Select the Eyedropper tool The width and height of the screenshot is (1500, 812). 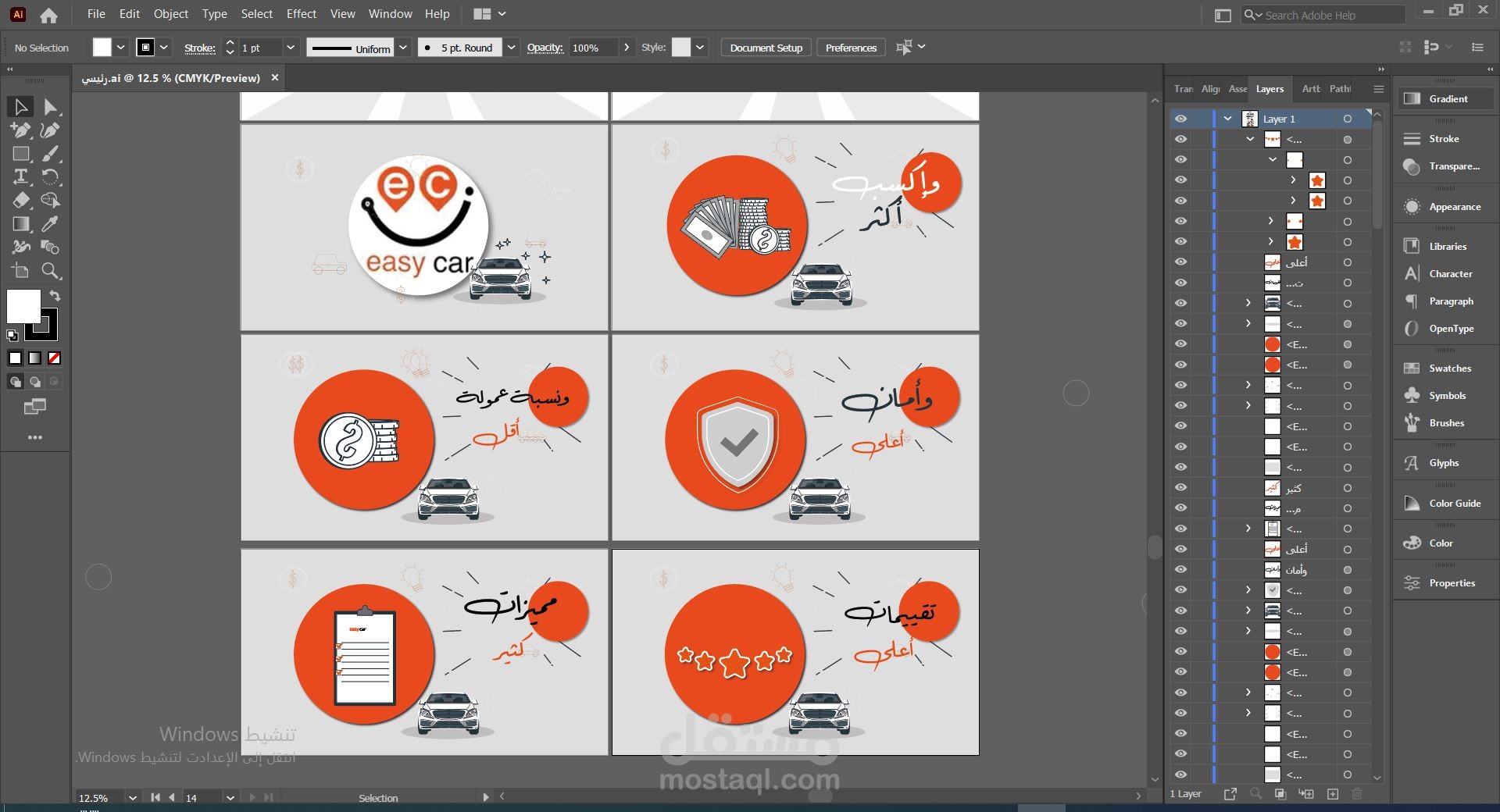[x=50, y=224]
